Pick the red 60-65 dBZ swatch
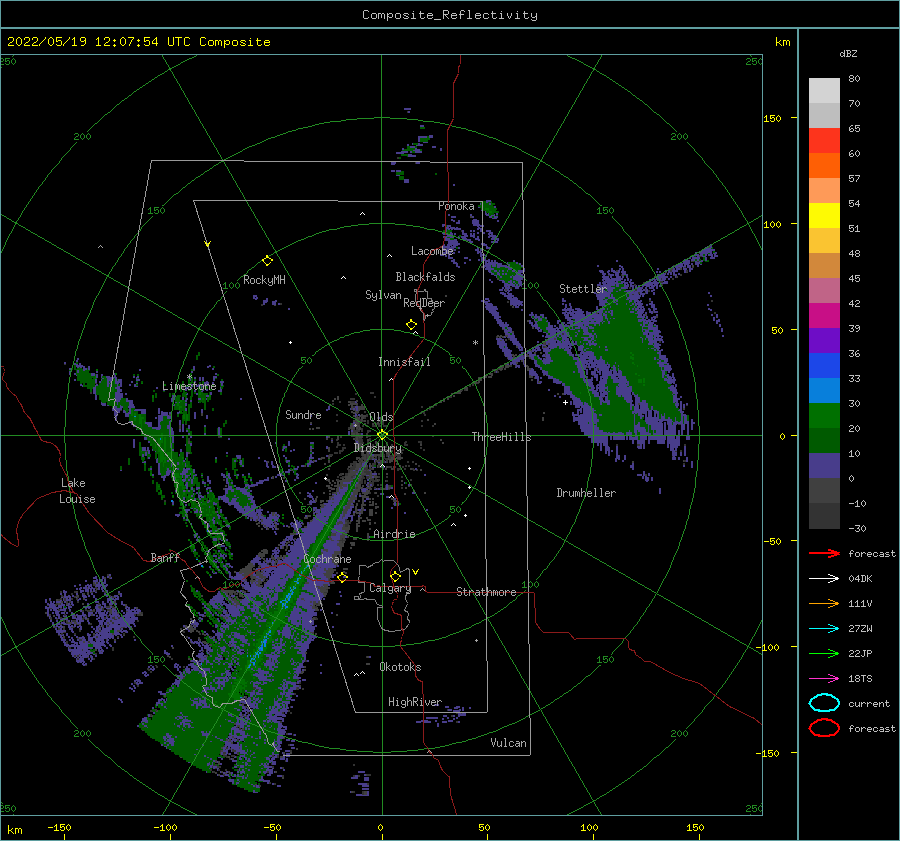The image size is (900, 841). coord(824,141)
